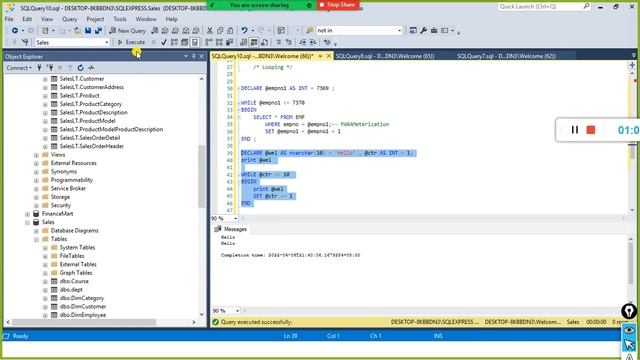Screen dimensions: 640x360
Task: Close the Object Explorer panel
Action: (202, 56)
